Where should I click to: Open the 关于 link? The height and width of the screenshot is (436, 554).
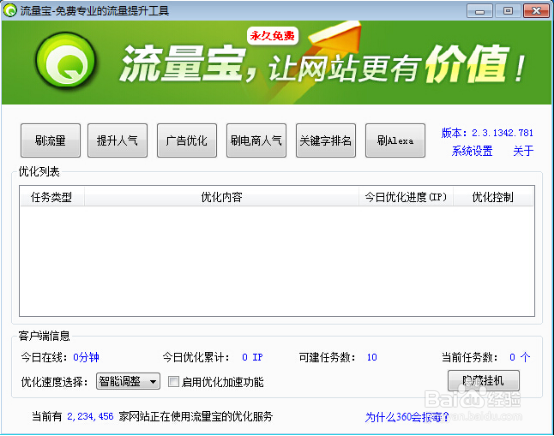point(523,151)
